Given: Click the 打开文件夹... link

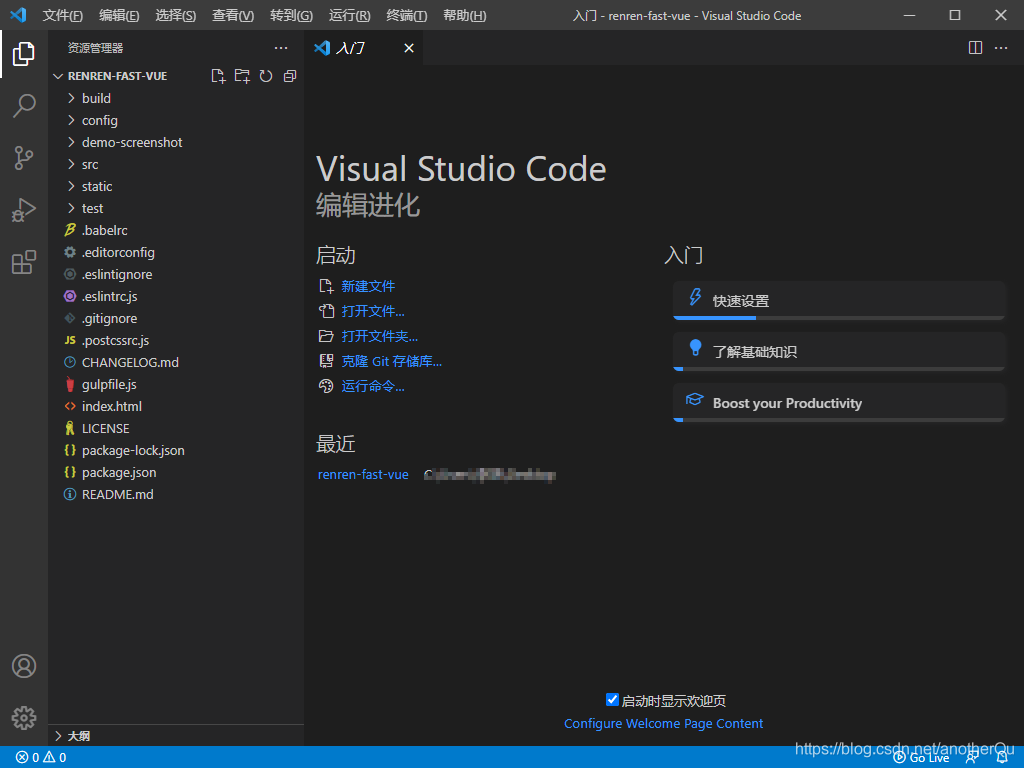Looking at the screenshot, I should tap(379, 336).
